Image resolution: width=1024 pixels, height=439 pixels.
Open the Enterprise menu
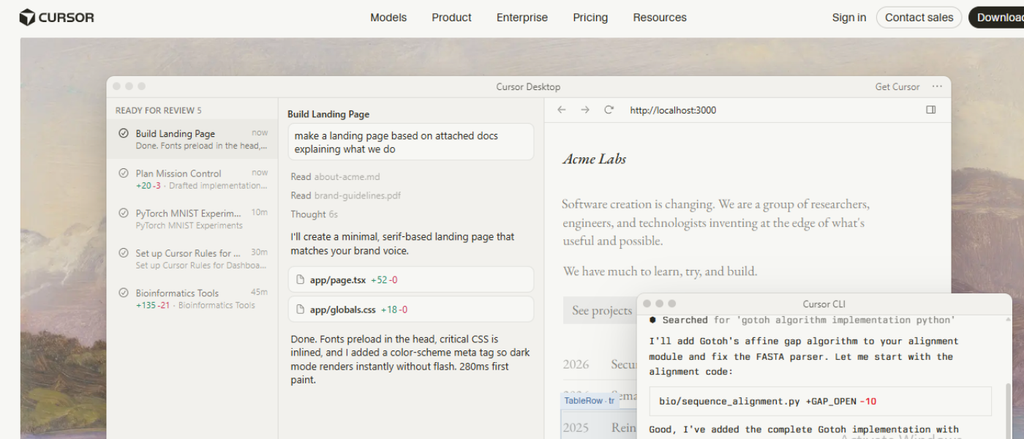coord(522,18)
